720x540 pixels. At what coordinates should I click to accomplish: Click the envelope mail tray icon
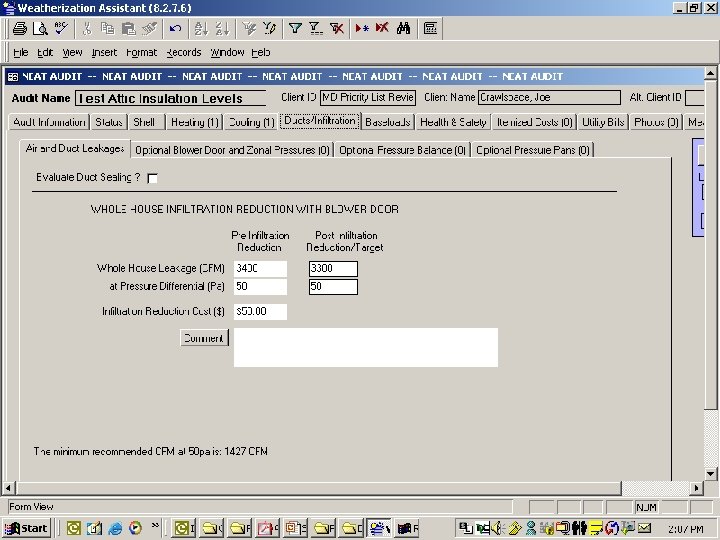644,528
